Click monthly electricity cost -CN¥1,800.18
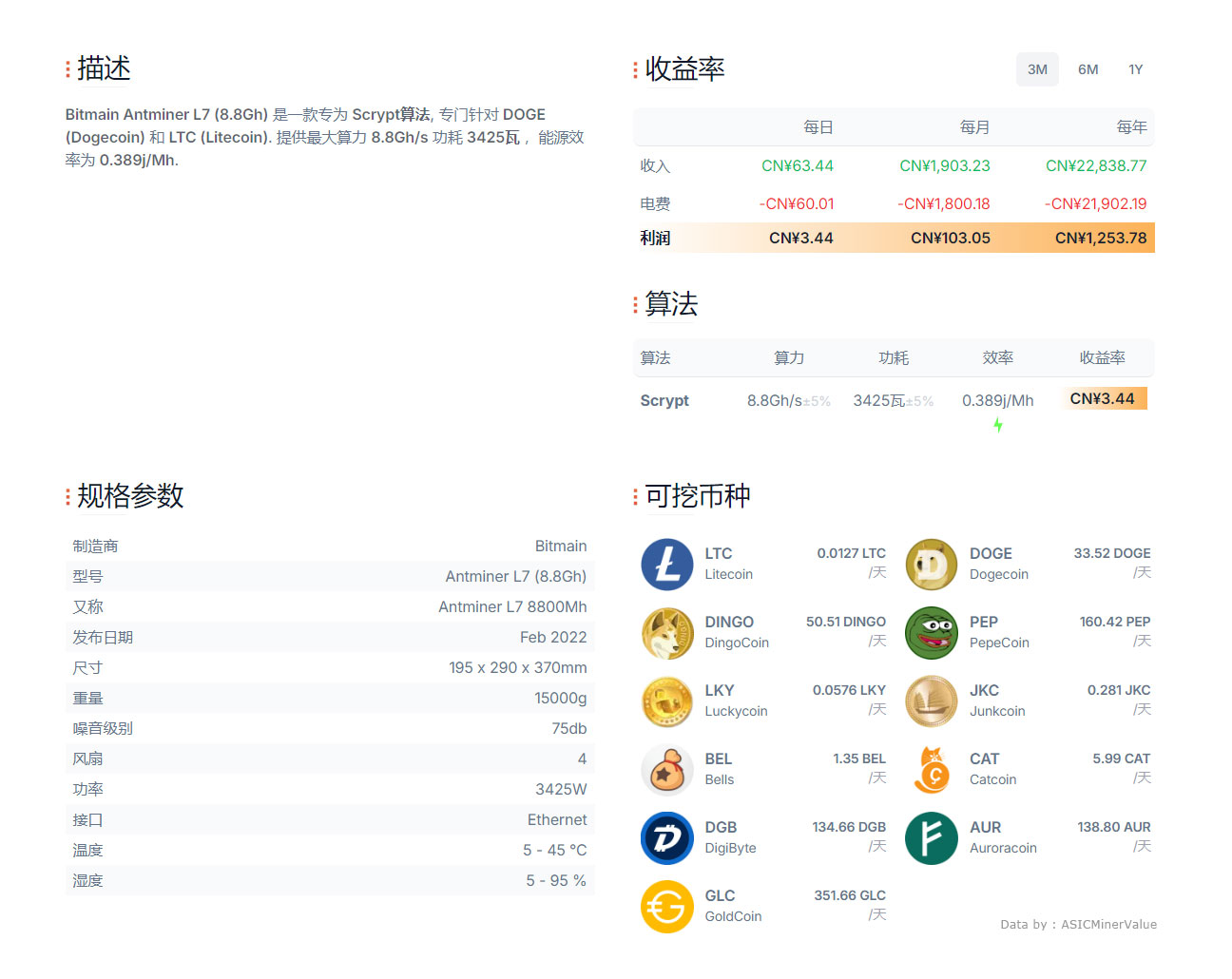 tap(944, 204)
